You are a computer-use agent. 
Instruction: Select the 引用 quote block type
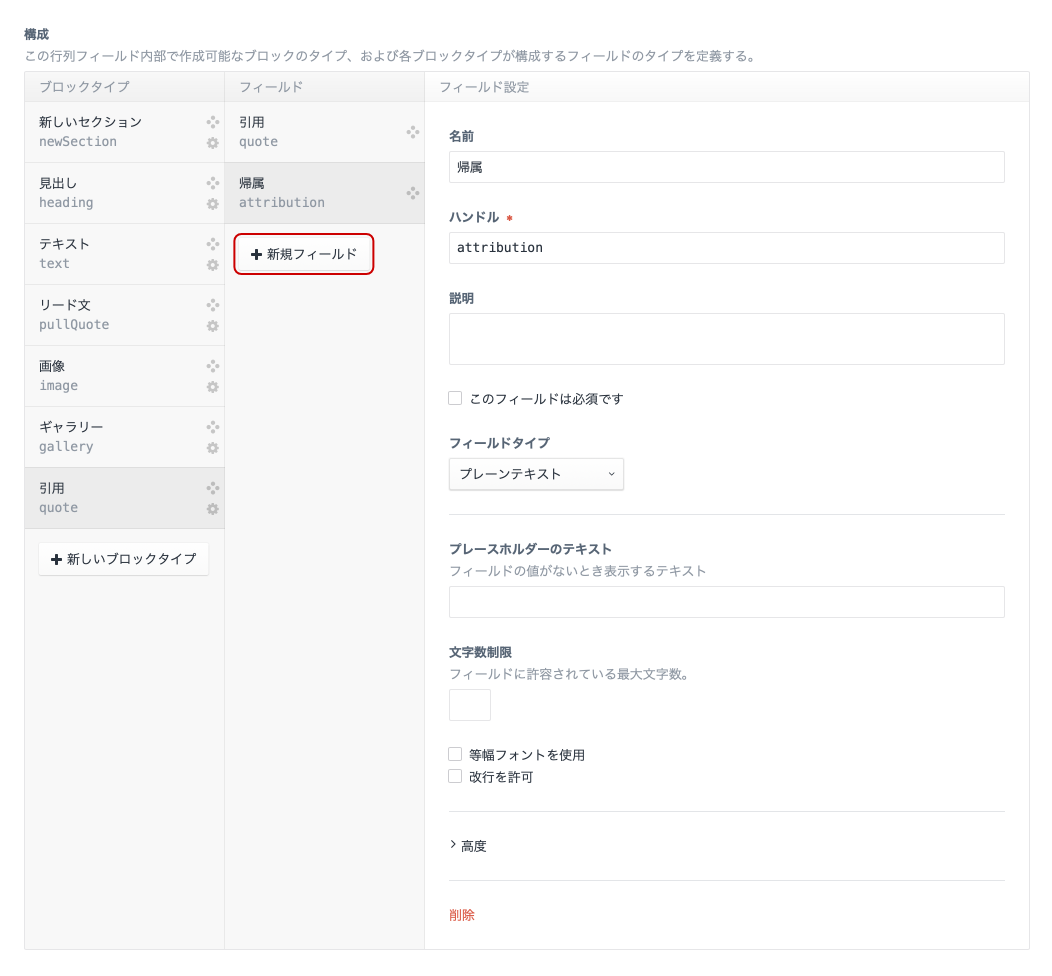(110, 498)
